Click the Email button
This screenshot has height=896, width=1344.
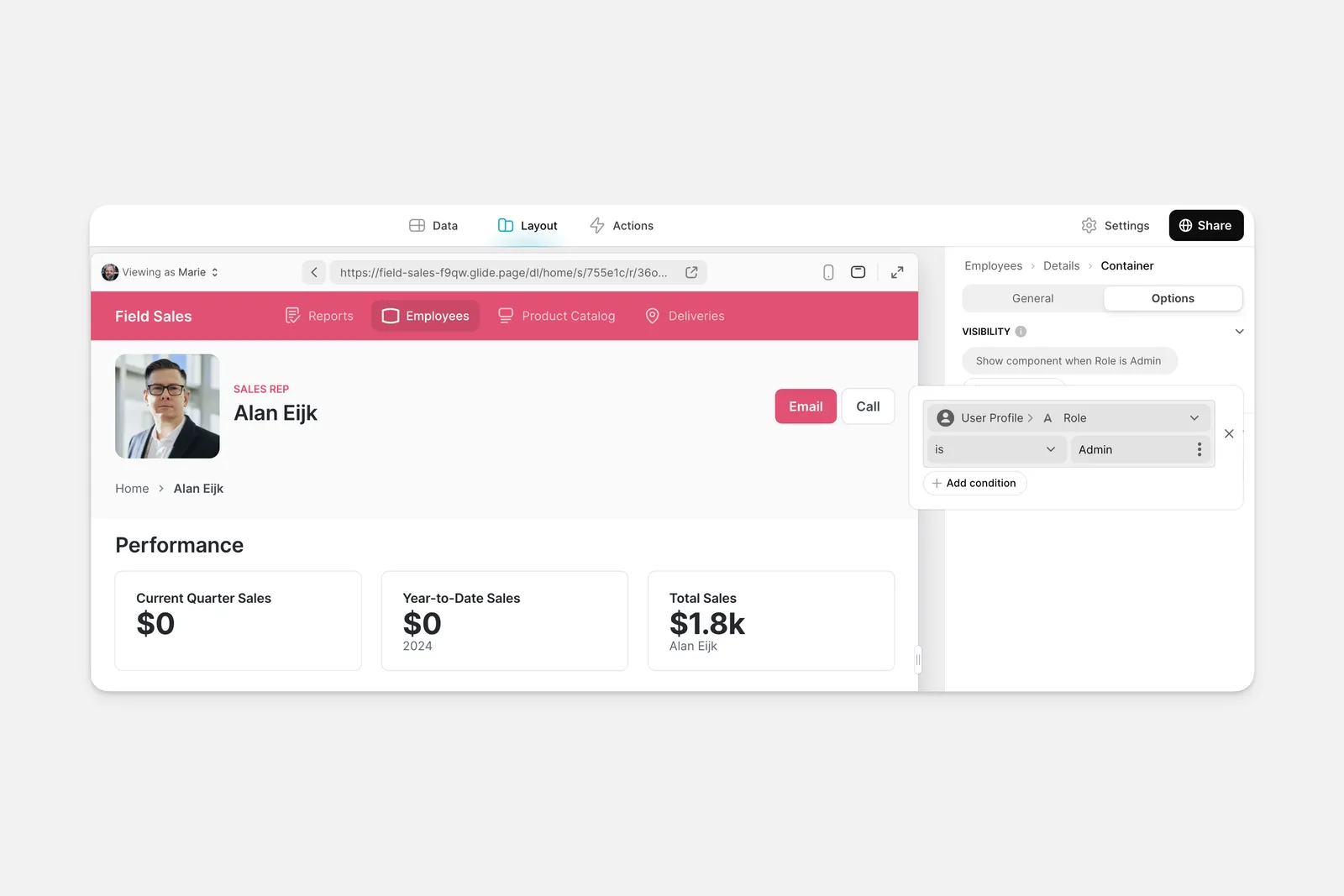point(806,406)
